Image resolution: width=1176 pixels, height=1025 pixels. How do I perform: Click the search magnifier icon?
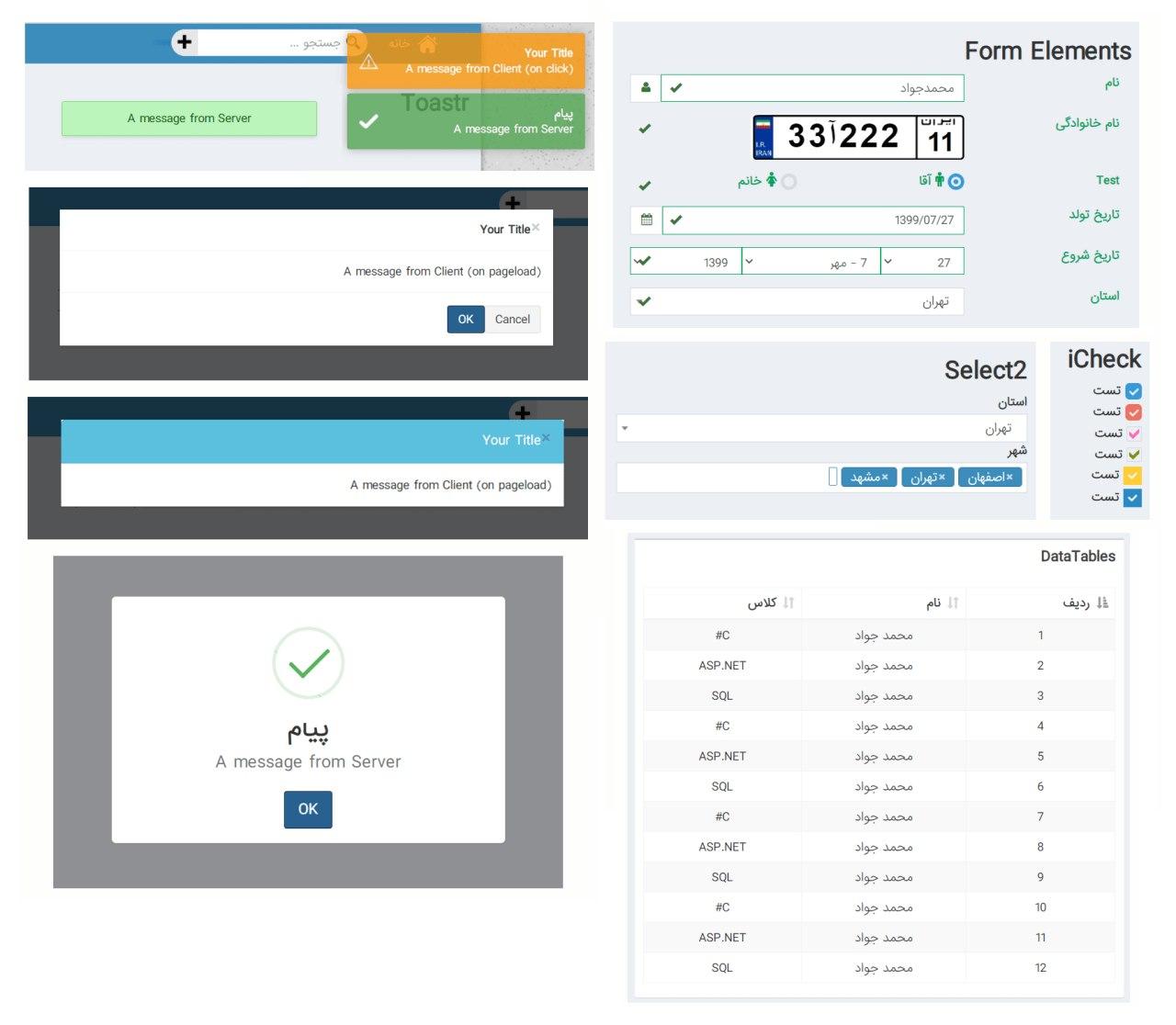[x=355, y=42]
